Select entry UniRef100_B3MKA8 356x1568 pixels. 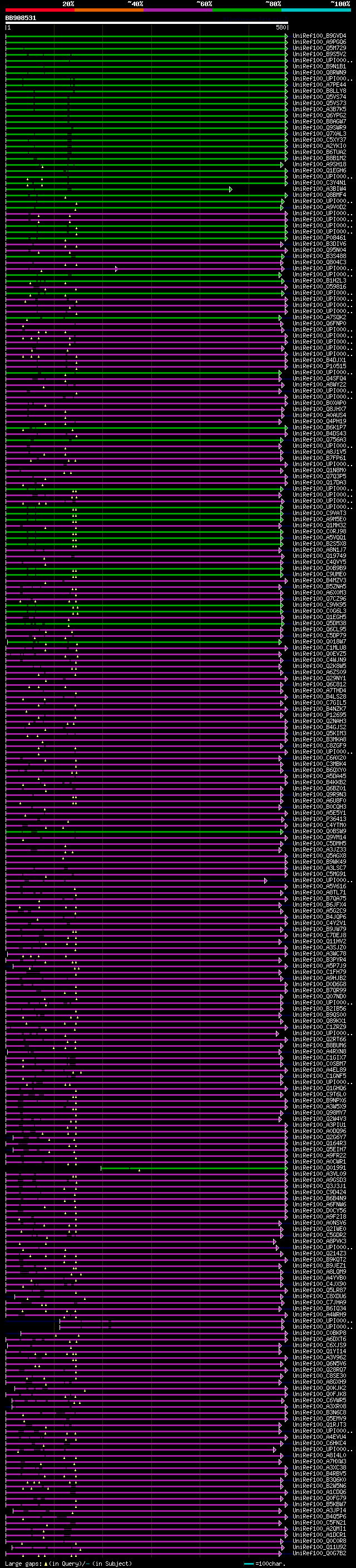click(x=319, y=740)
